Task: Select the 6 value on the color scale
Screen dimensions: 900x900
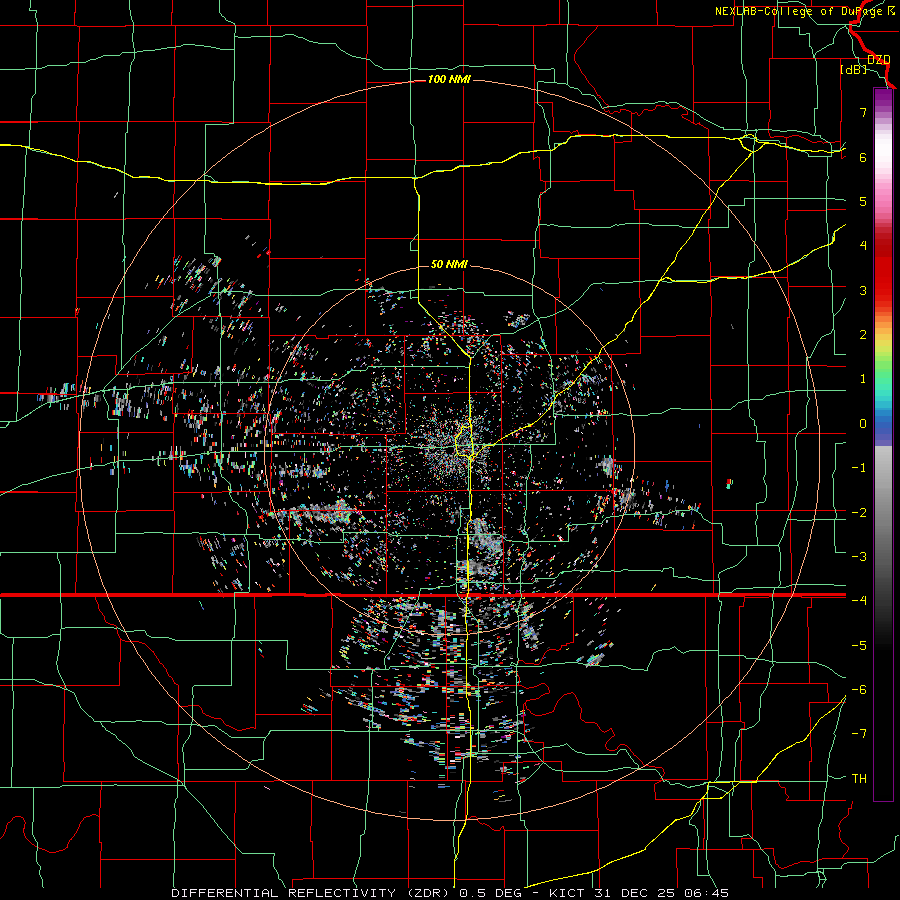Action: tap(863, 157)
